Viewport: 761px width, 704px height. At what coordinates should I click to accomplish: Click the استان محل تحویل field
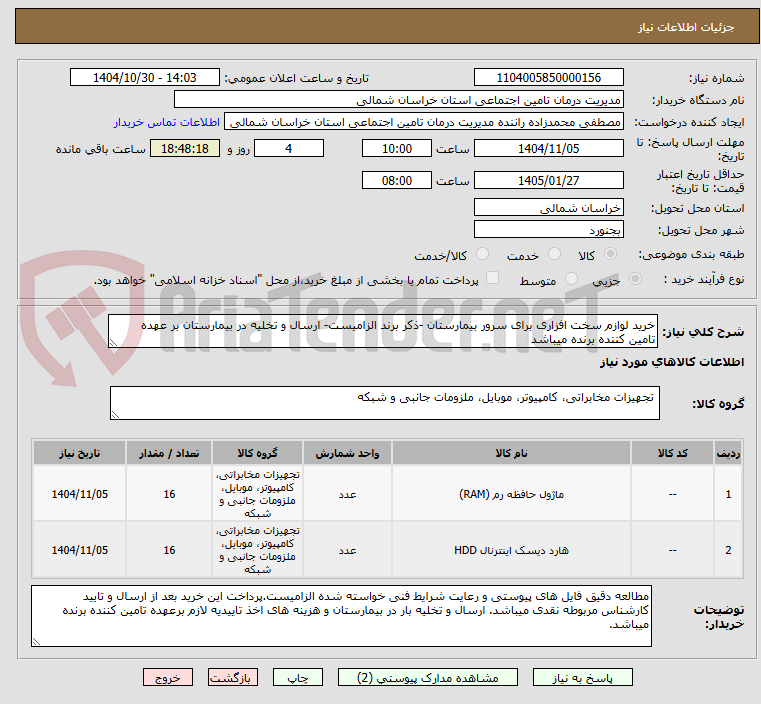click(x=548, y=208)
